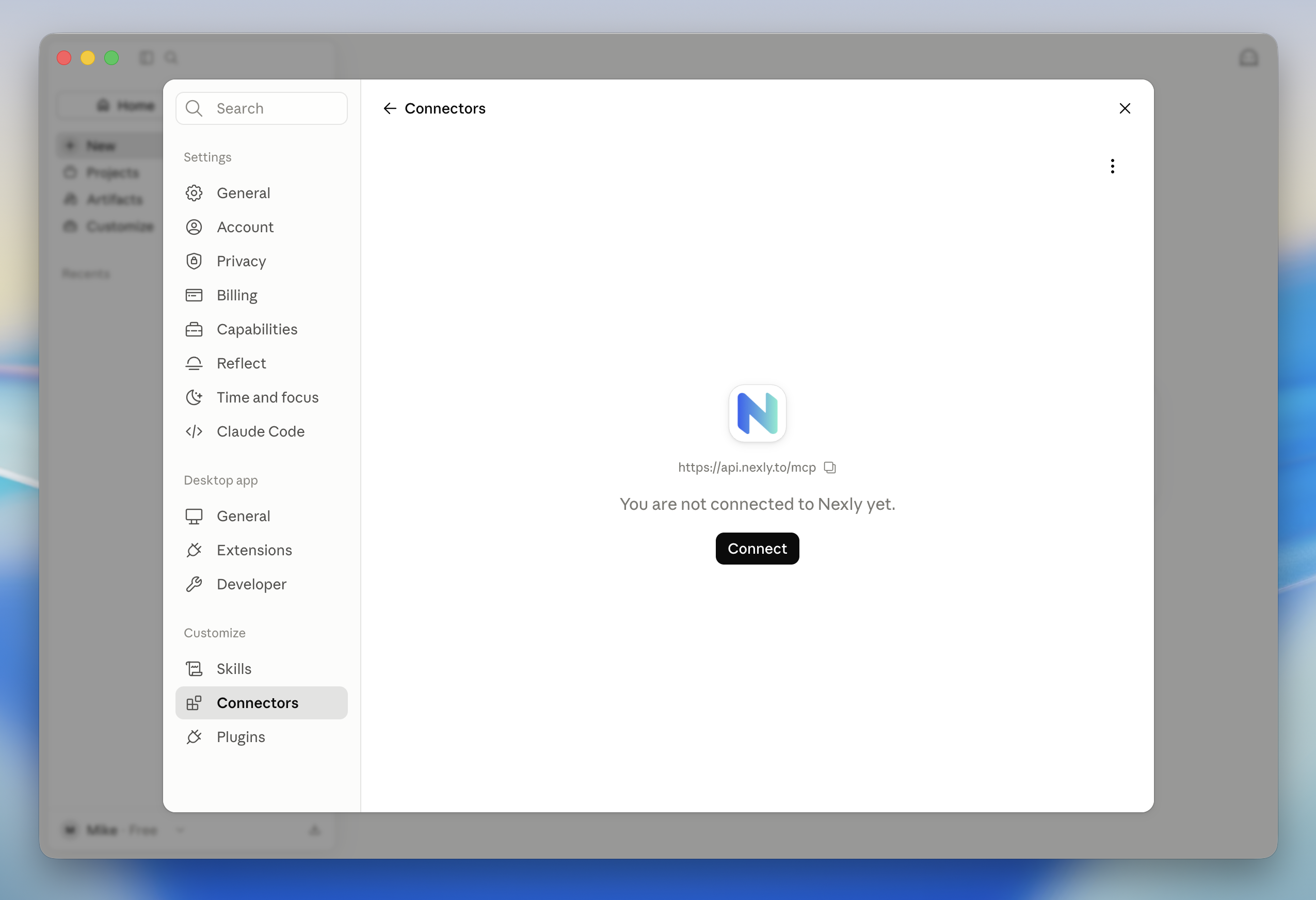Image resolution: width=1316 pixels, height=900 pixels.
Task: Click the Time and focus moon icon
Action: click(194, 397)
